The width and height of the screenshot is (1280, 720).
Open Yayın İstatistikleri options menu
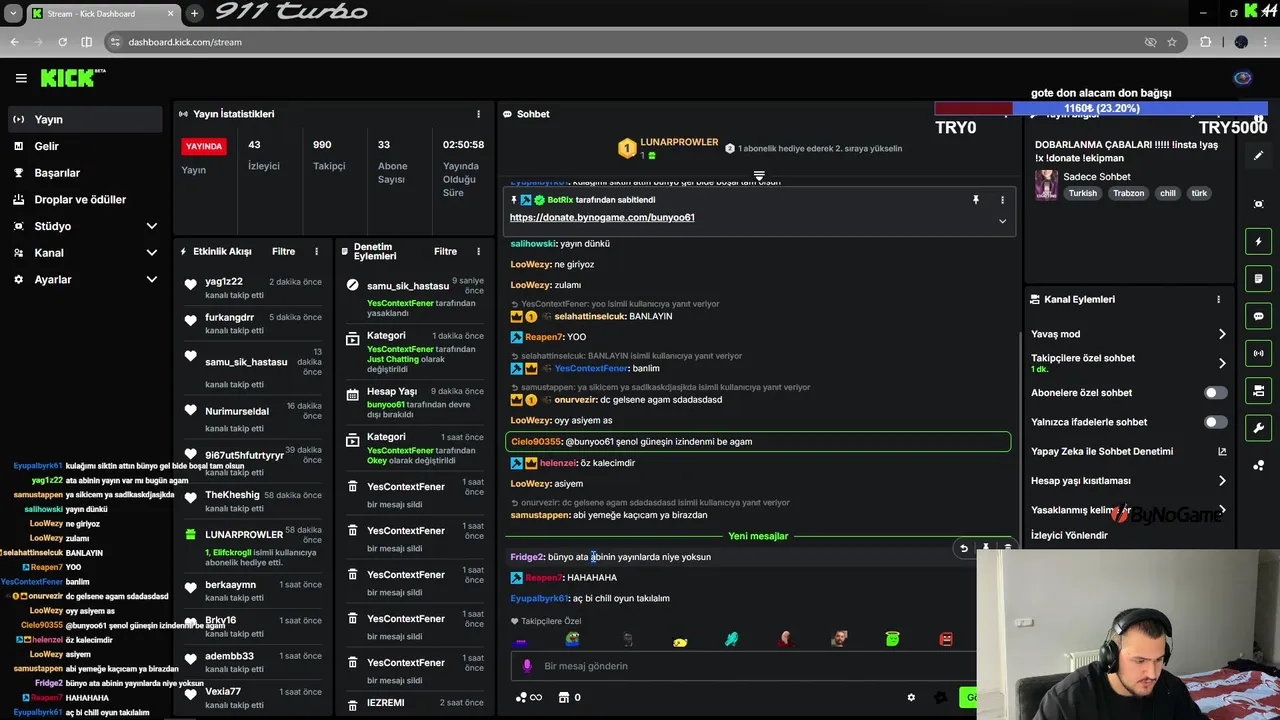[x=478, y=114]
